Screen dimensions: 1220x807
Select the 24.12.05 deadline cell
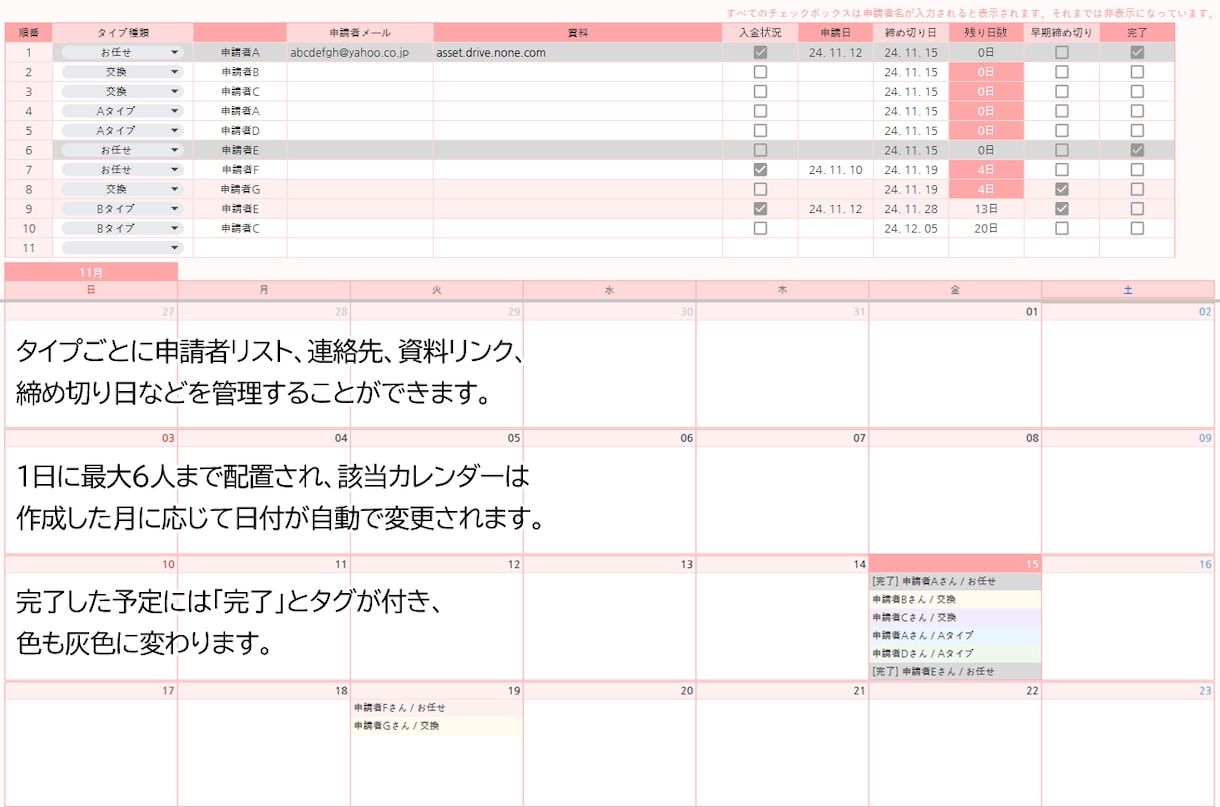pyautogui.click(x=911, y=228)
